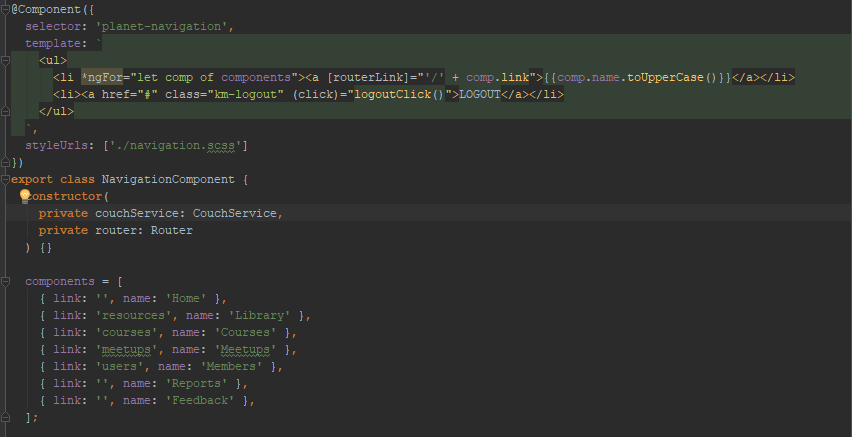
Task: Click the 'Feedback' name string
Action: [x=200, y=400]
